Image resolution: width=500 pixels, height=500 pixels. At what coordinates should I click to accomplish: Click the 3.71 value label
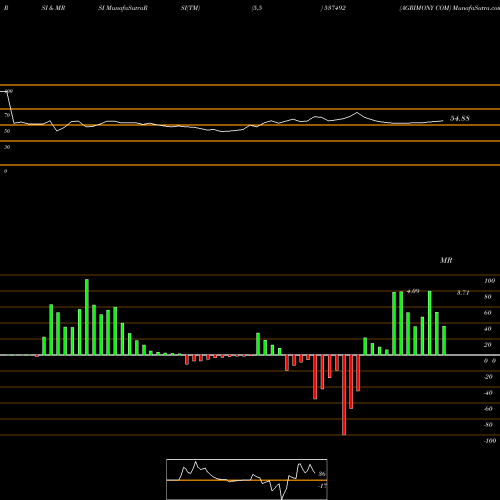tap(463, 293)
